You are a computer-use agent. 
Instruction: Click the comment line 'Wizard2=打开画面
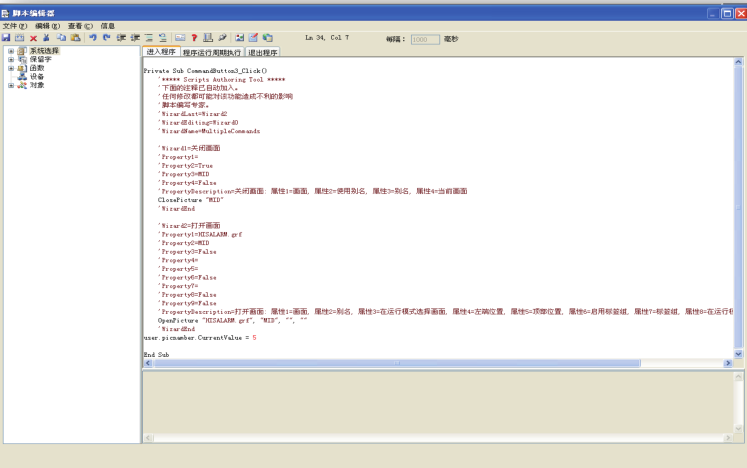click(189, 226)
